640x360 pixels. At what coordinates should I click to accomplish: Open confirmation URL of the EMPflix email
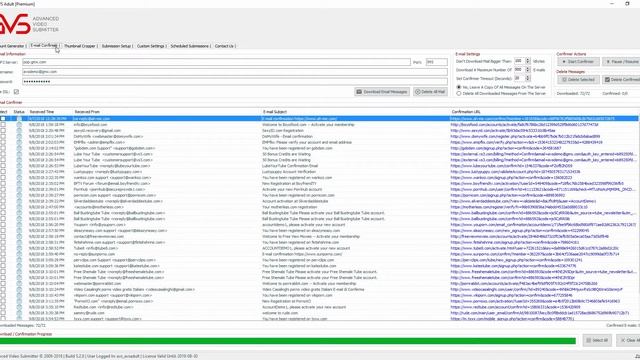(x=527, y=142)
